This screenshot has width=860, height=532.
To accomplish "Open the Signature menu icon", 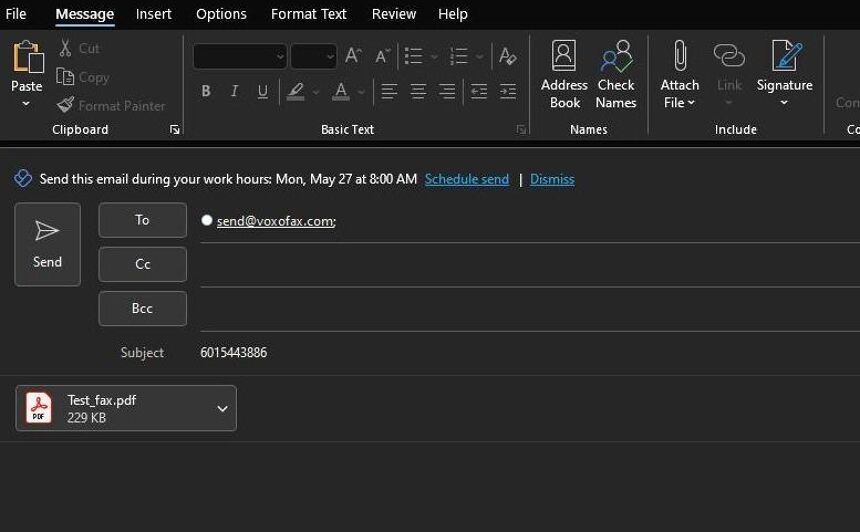I will coord(785,56).
